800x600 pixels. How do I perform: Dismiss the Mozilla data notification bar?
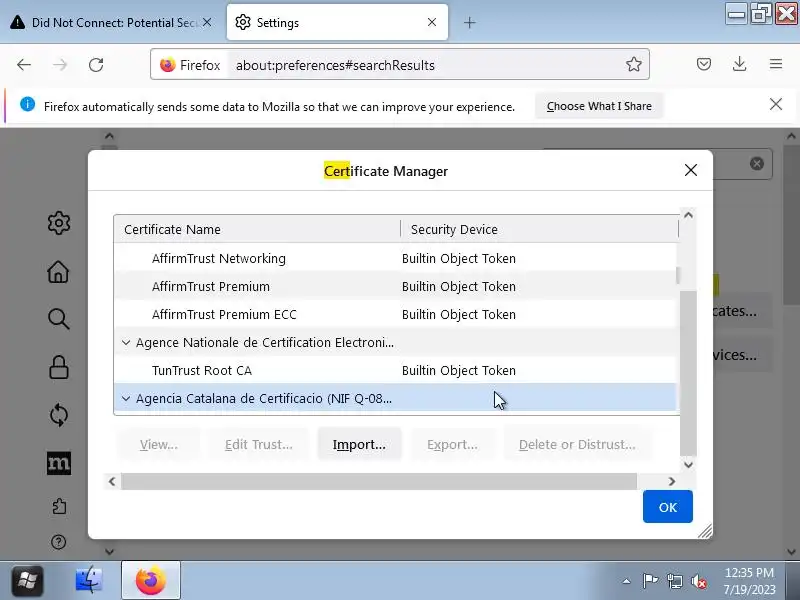click(776, 105)
